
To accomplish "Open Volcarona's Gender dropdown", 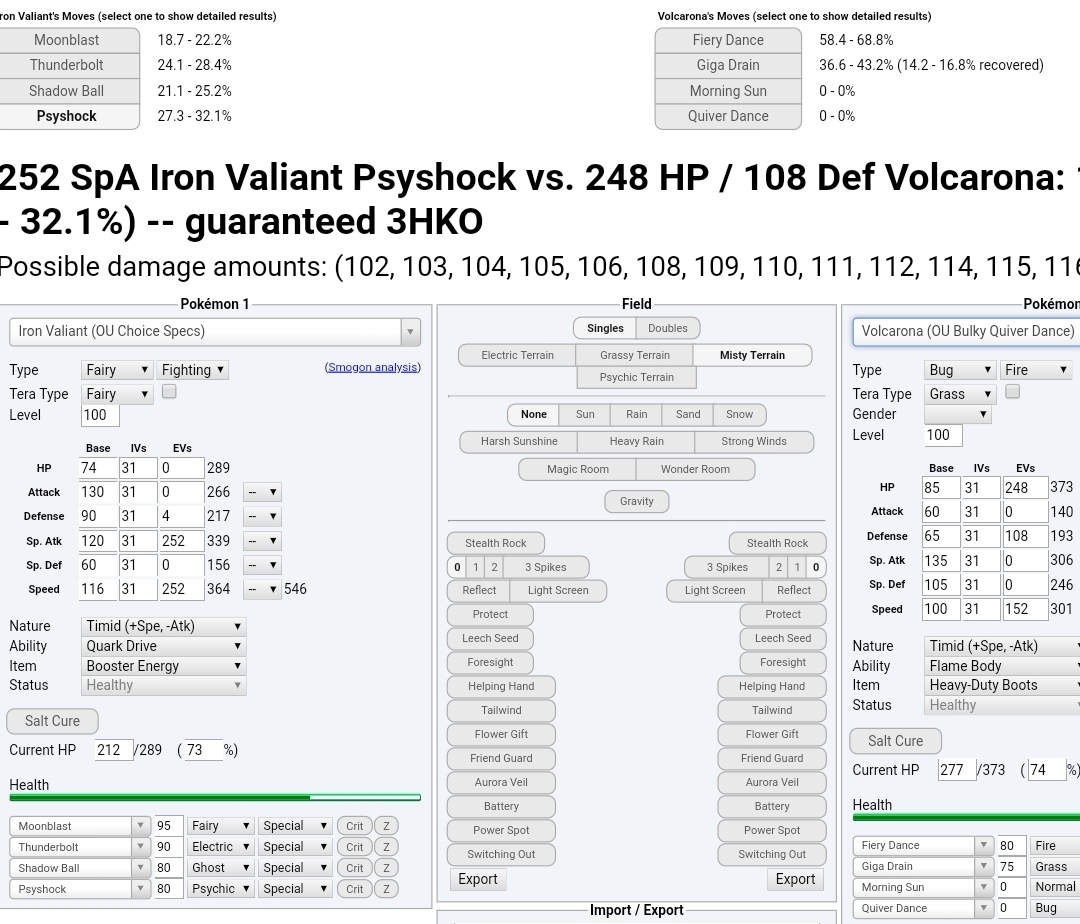I will click(957, 414).
